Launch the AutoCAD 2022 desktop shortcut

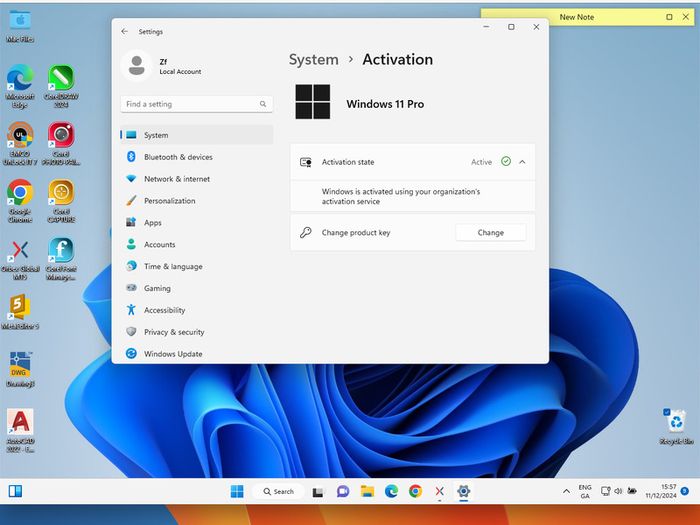(x=20, y=430)
